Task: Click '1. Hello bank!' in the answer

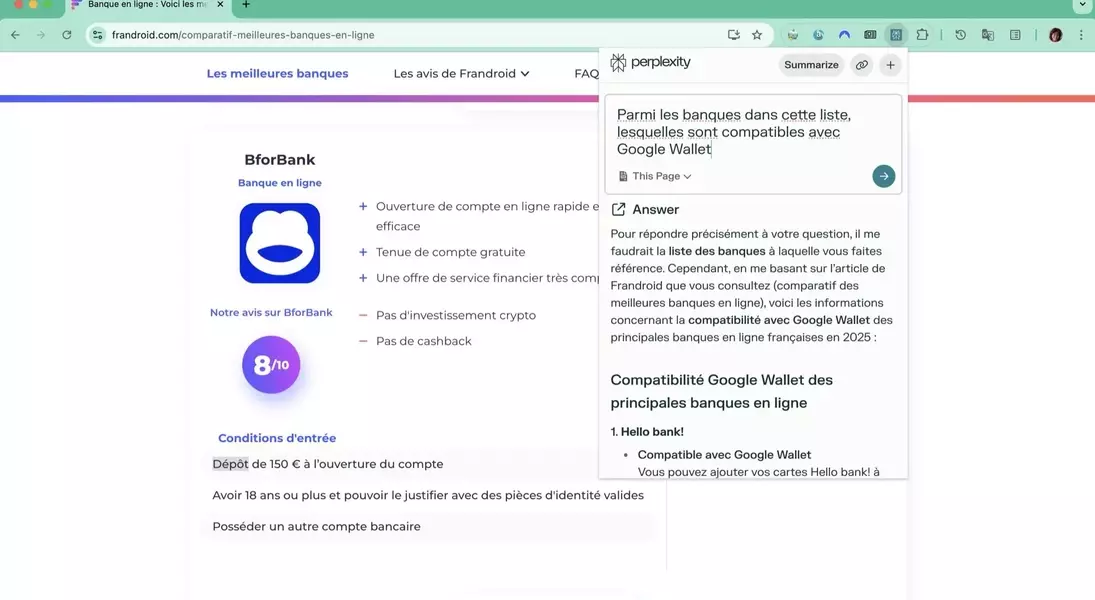Action: click(647, 432)
